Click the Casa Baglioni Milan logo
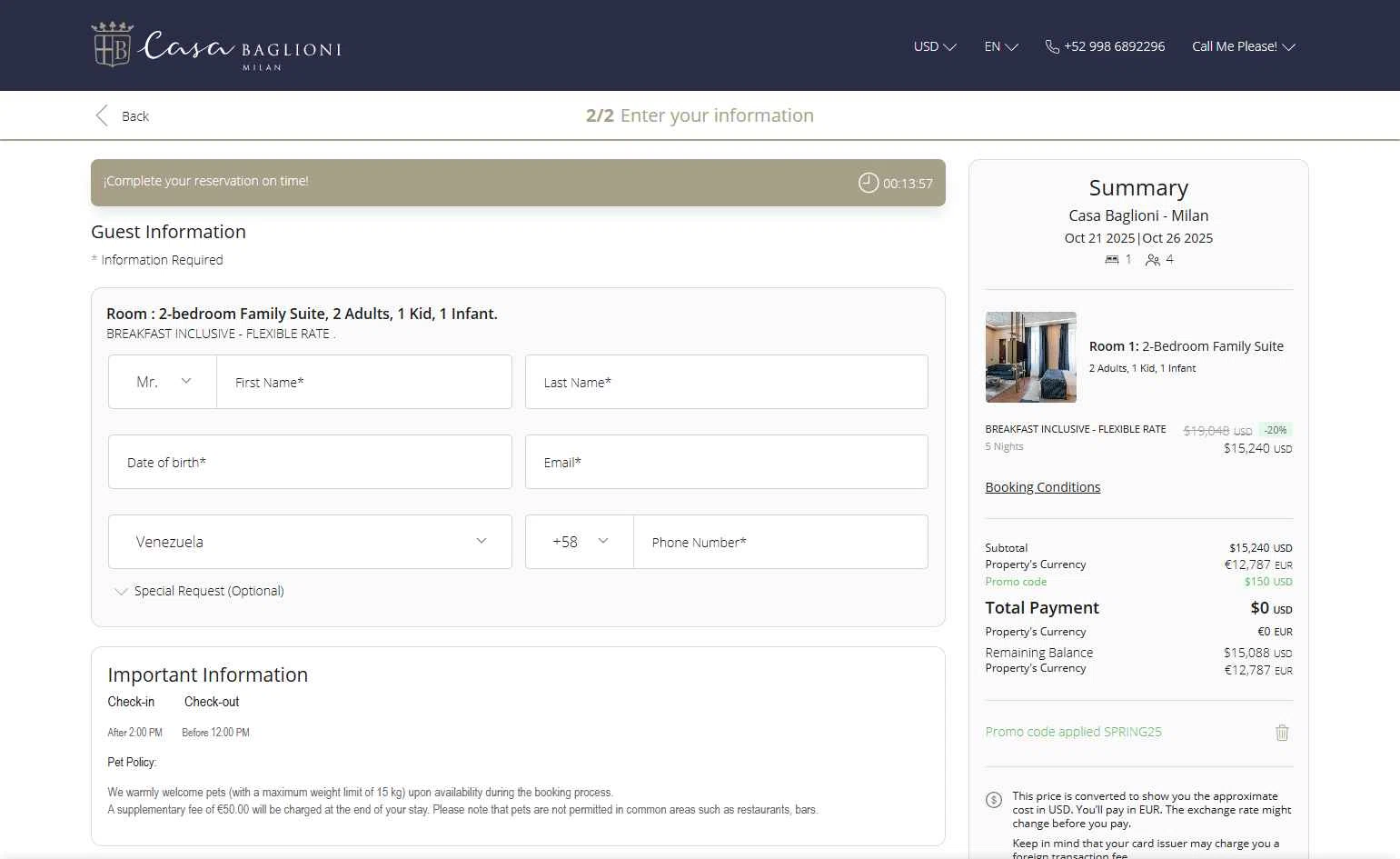The image size is (1400, 859). [216, 45]
